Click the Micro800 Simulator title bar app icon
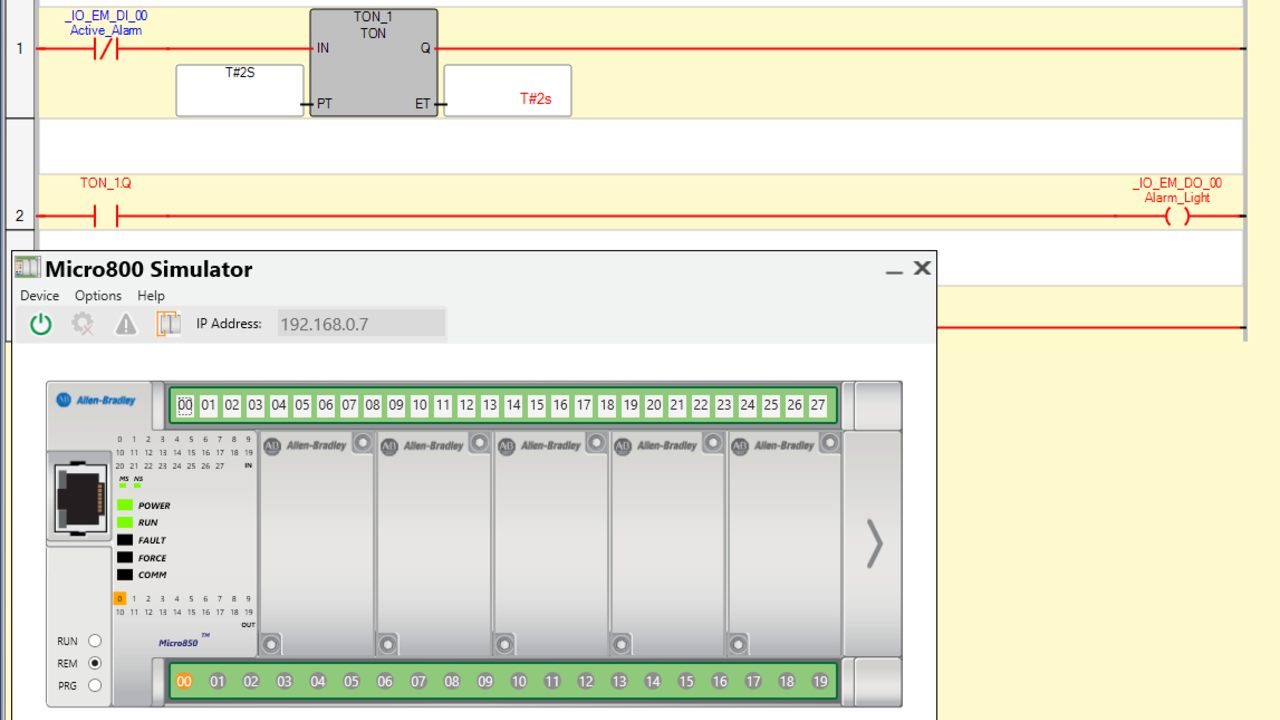Image resolution: width=1280 pixels, height=720 pixels. coord(27,268)
